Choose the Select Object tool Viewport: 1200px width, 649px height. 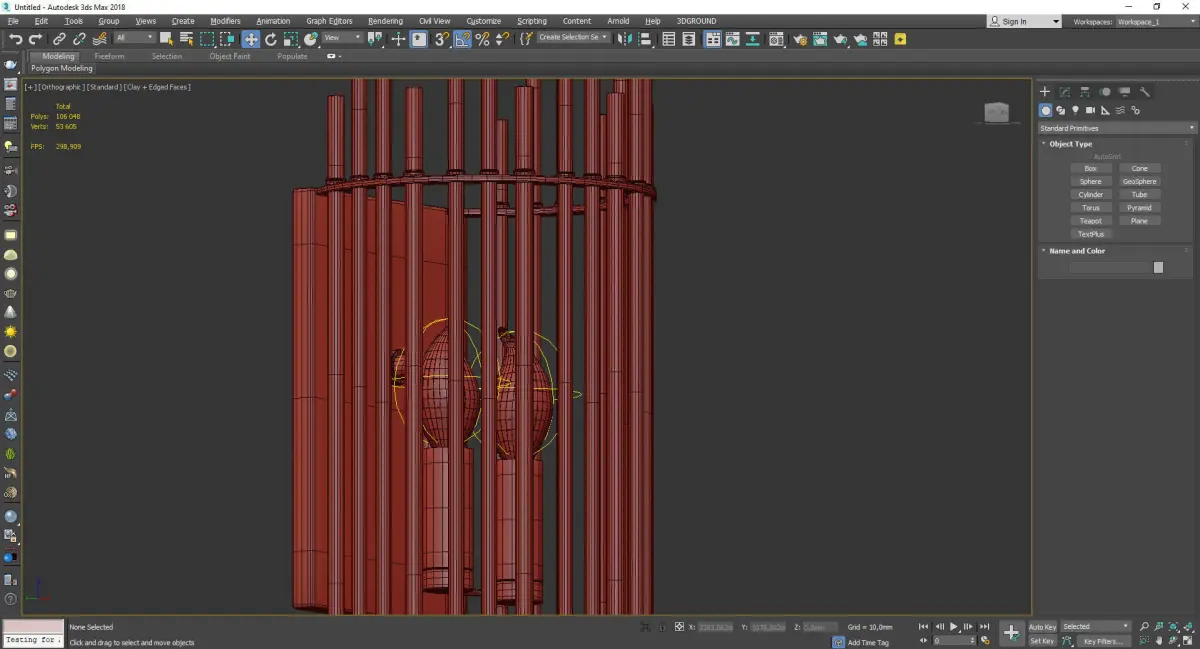tap(166, 39)
